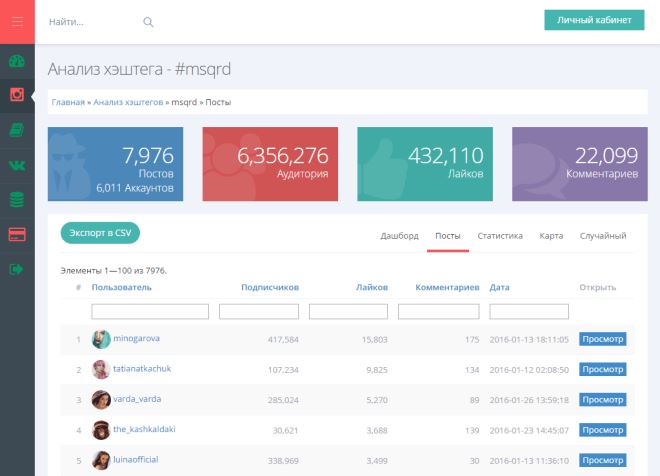Switch to the Дашборд tab
Viewport: 660px width, 476px height.
click(399, 236)
